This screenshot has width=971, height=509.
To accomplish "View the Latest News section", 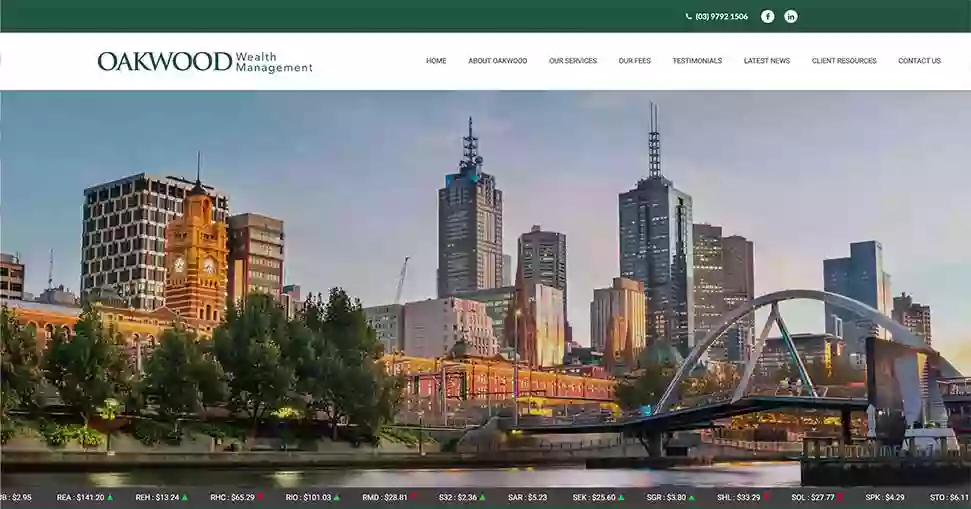I will [x=766, y=61].
